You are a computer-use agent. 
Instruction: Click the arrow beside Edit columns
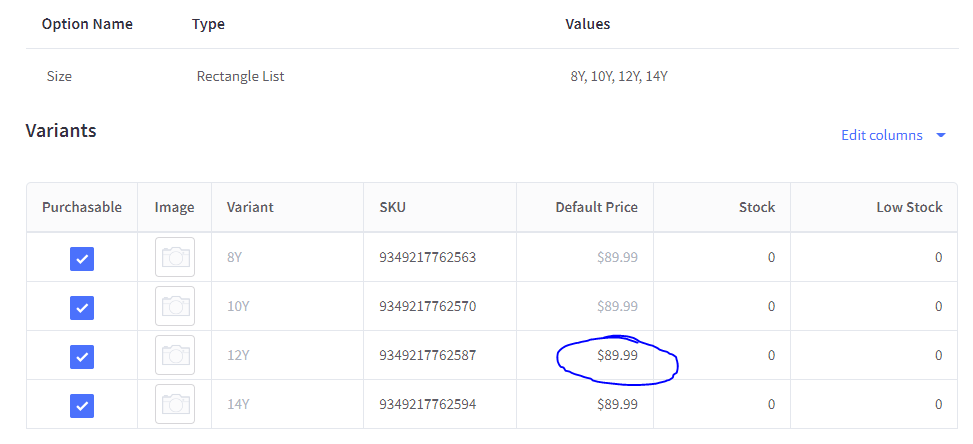coord(940,135)
